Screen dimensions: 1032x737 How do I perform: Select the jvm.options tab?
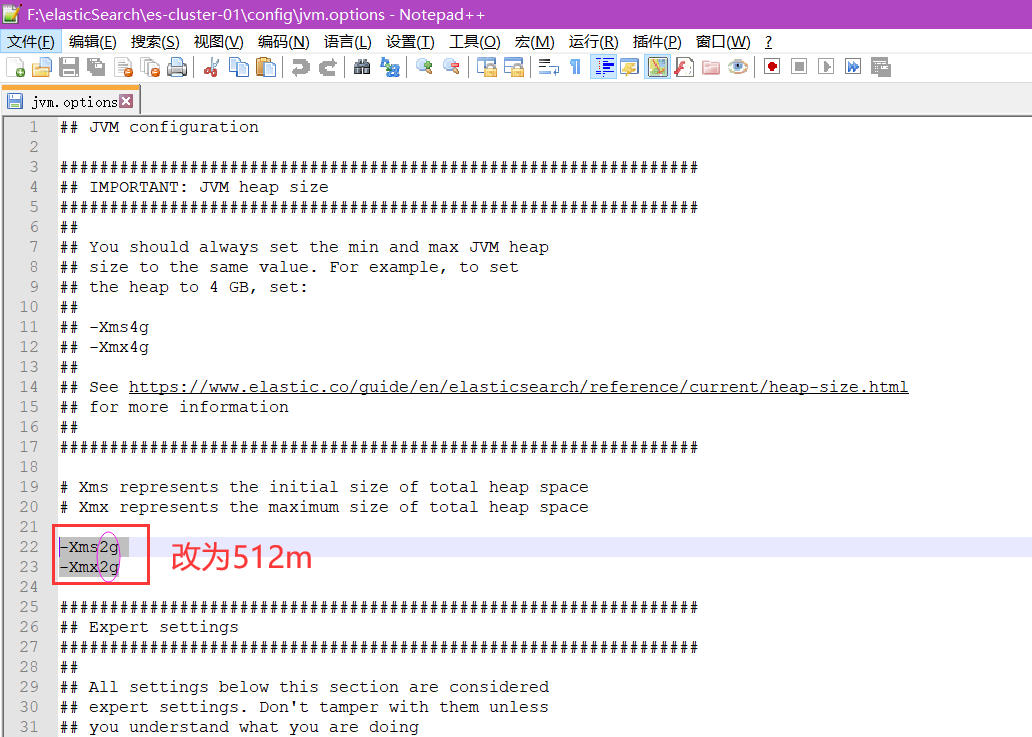pyautogui.click(x=70, y=101)
